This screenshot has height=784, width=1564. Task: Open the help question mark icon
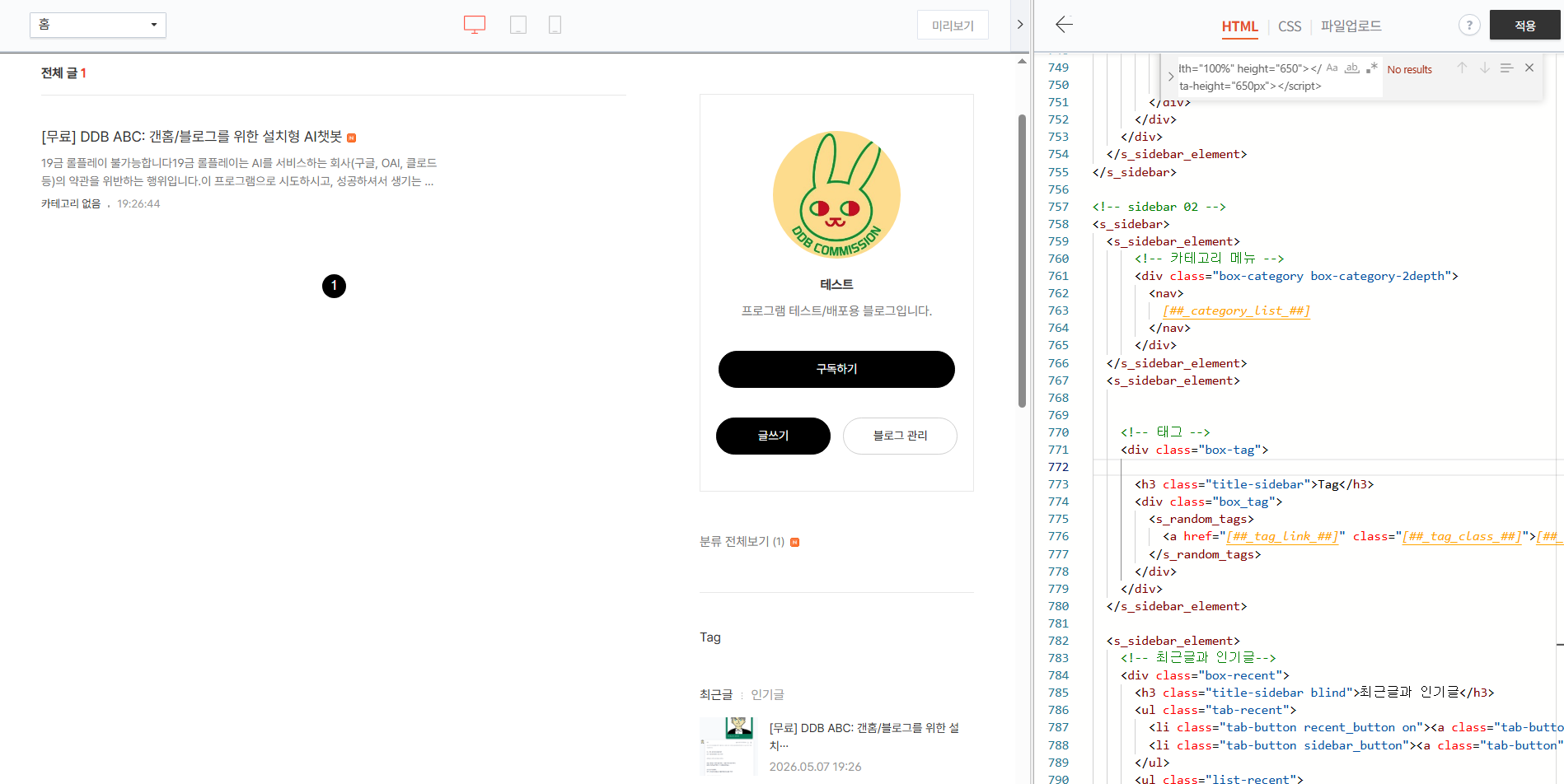pos(1469,26)
